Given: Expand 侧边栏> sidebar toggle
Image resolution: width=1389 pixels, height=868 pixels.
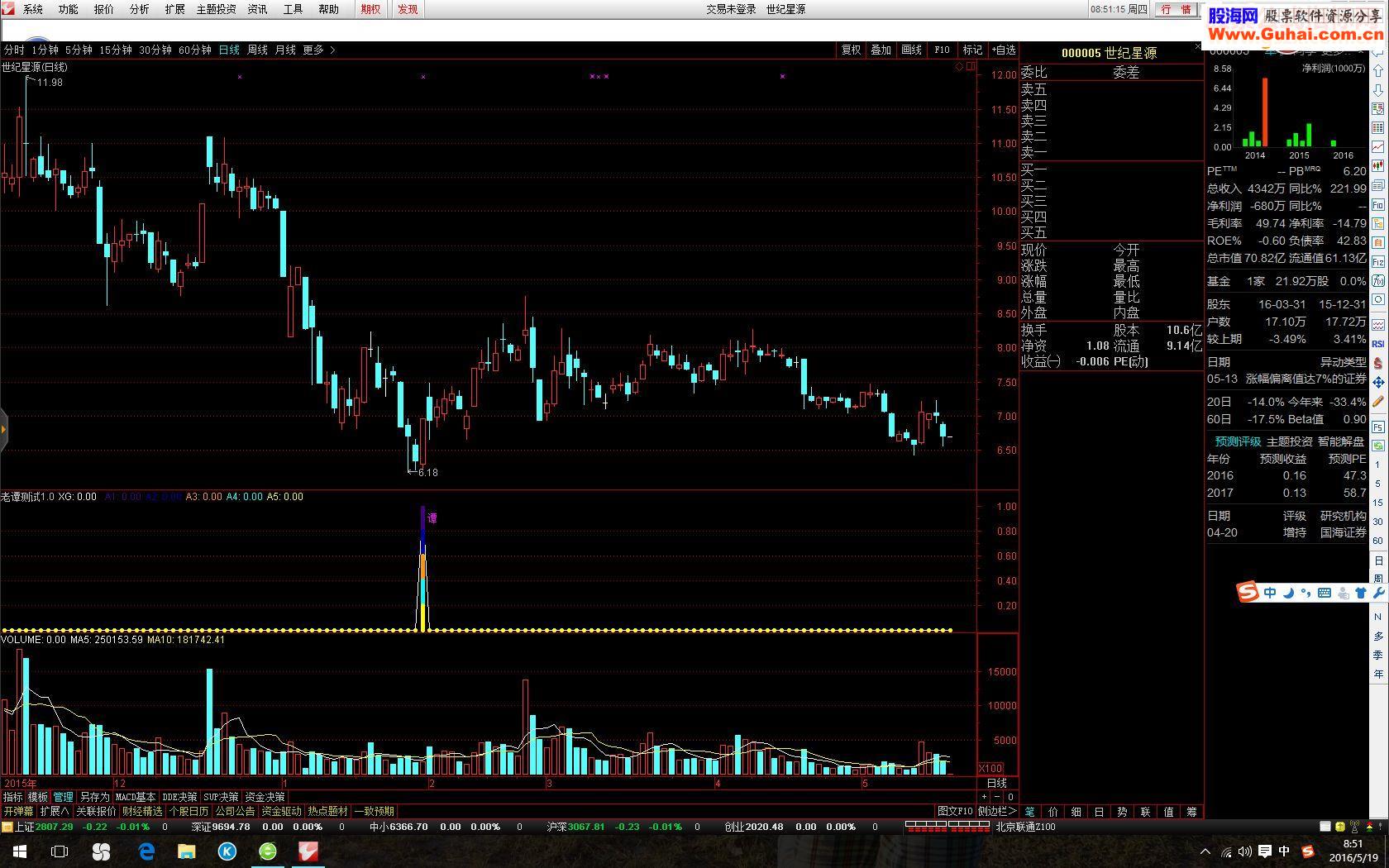Looking at the screenshot, I should (x=996, y=812).
